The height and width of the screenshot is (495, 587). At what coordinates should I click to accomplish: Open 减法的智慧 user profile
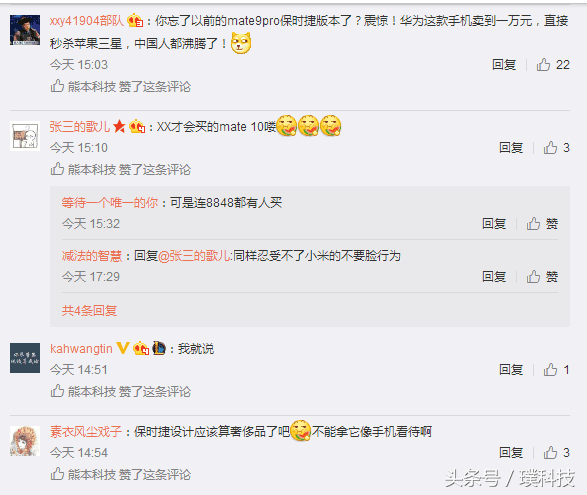pyautogui.click(x=92, y=256)
